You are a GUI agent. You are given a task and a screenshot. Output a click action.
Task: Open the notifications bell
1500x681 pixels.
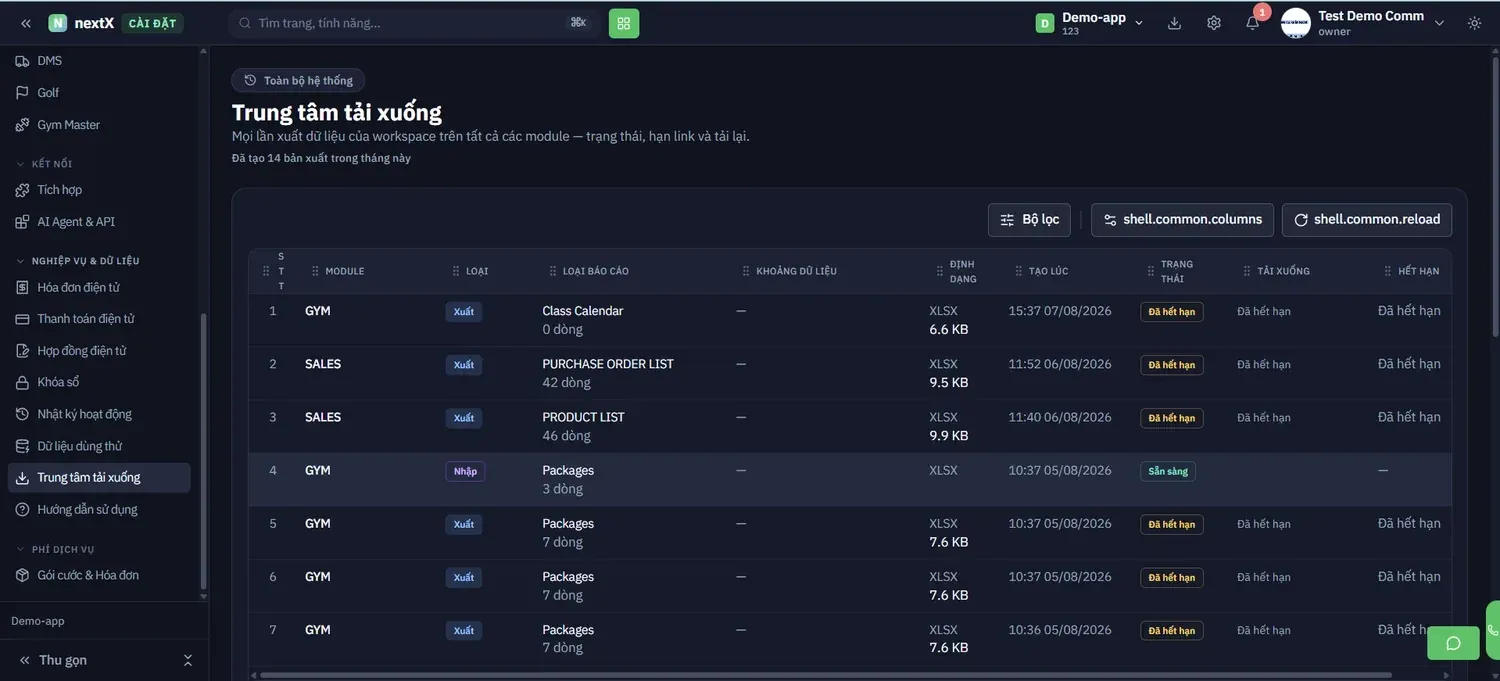1252,23
